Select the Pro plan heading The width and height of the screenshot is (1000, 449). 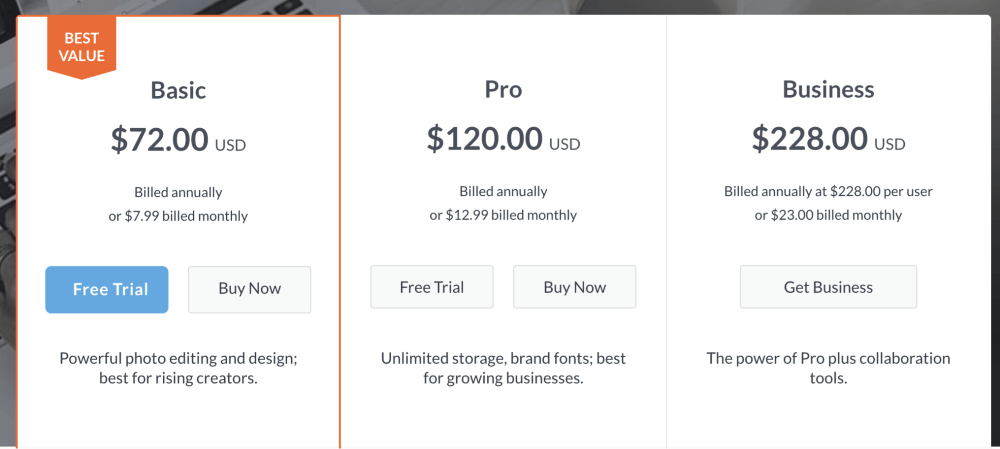(x=503, y=90)
